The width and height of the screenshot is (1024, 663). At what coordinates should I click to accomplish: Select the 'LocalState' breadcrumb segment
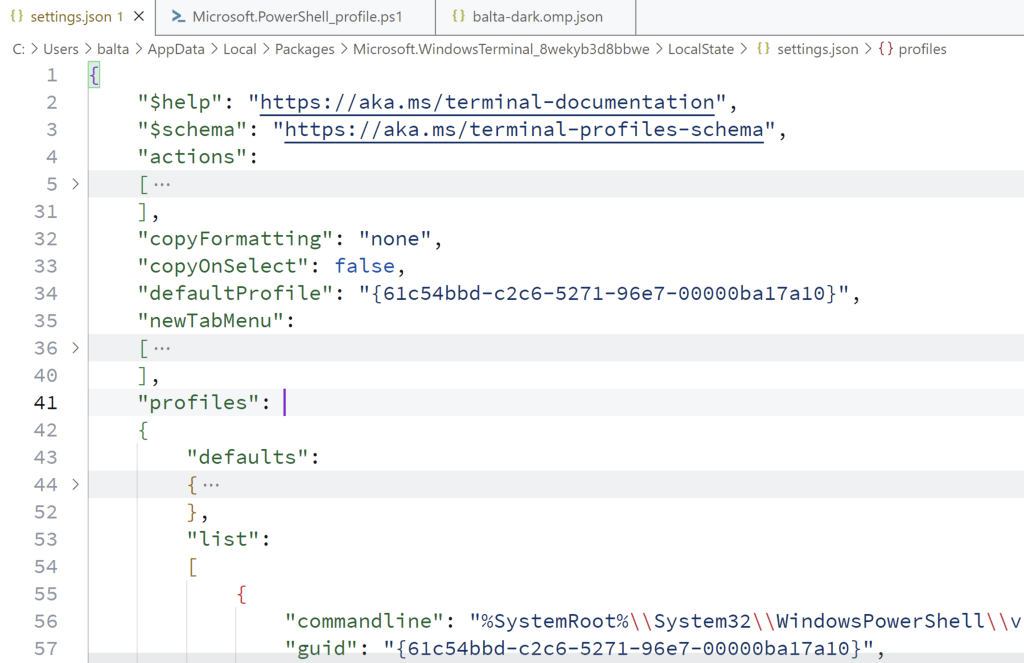point(701,49)
